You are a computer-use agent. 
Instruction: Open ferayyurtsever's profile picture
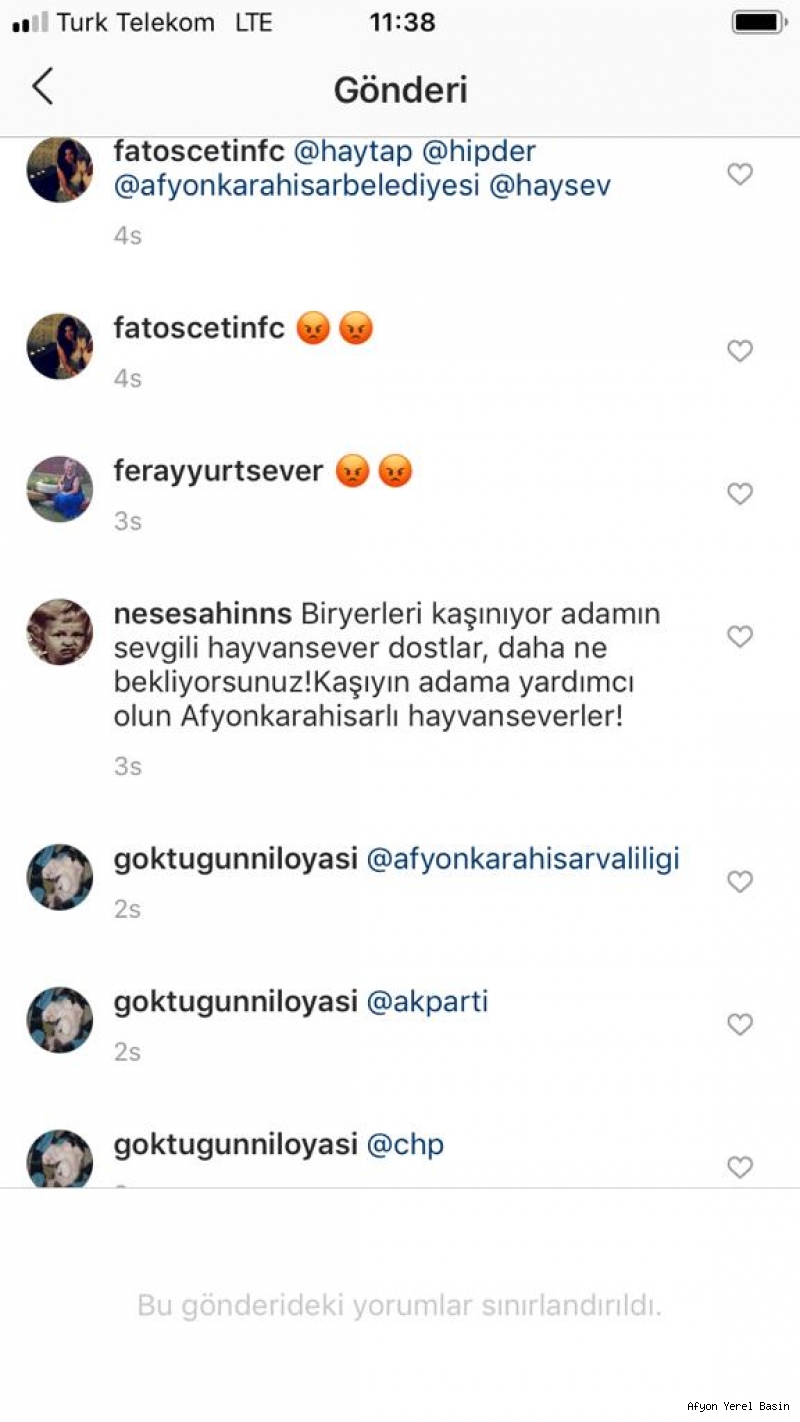pyautogui.click(x=59, y=489)
